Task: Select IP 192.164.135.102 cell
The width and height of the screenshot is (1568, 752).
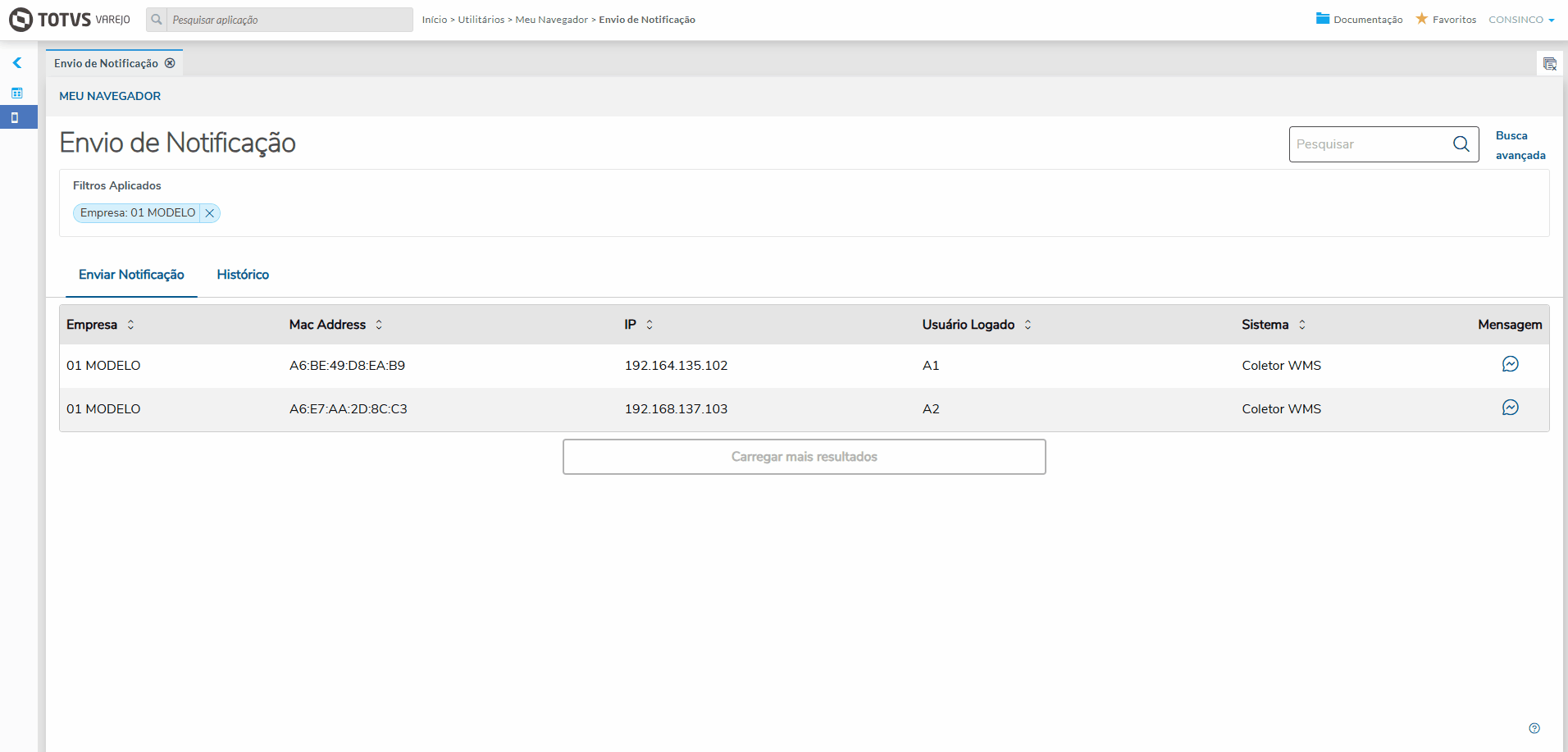Action: (x=677, y=366)
